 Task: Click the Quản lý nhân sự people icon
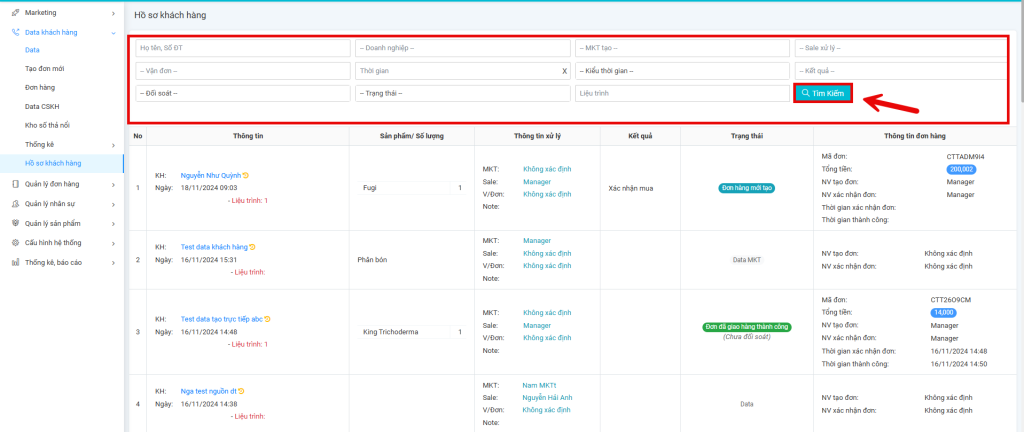click(14, 203)
